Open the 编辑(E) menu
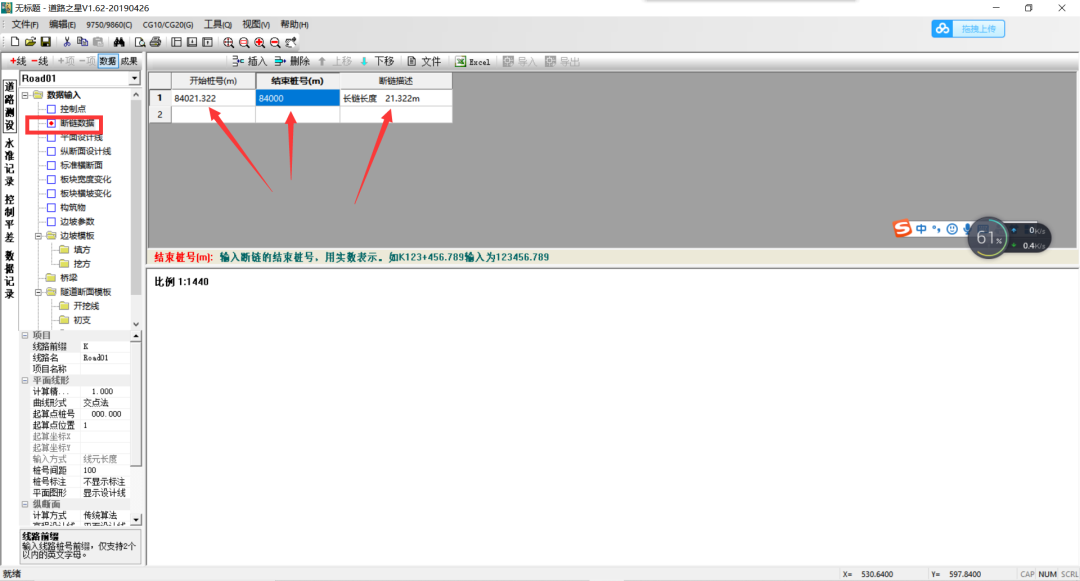Image resolution: width=1080 pixels, height=581 pixels. pyautogui.click(x=62, y=25)
